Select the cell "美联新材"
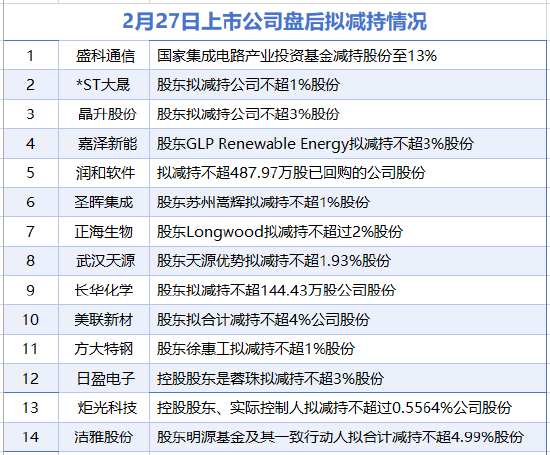The image size is (550, 455). pos(104,320)
